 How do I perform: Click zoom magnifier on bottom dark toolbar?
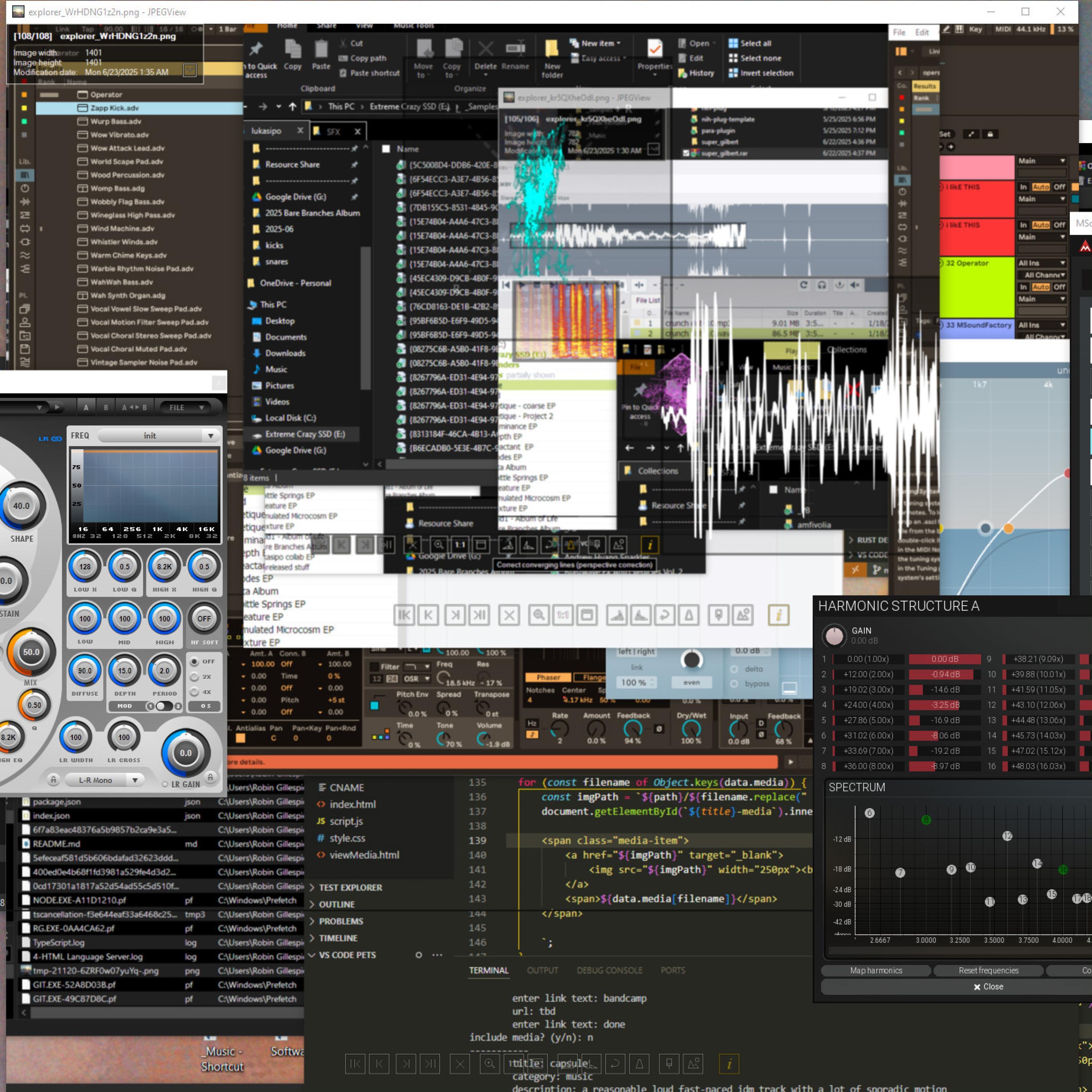(x=490, y=1064)
